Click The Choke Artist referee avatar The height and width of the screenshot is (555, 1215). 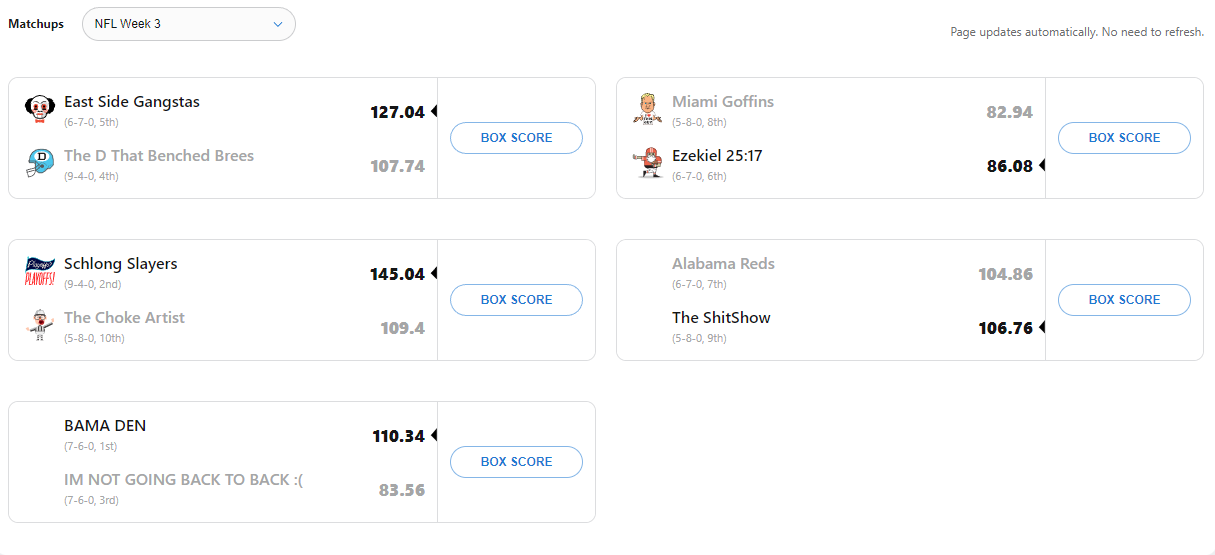pos(39,325)
